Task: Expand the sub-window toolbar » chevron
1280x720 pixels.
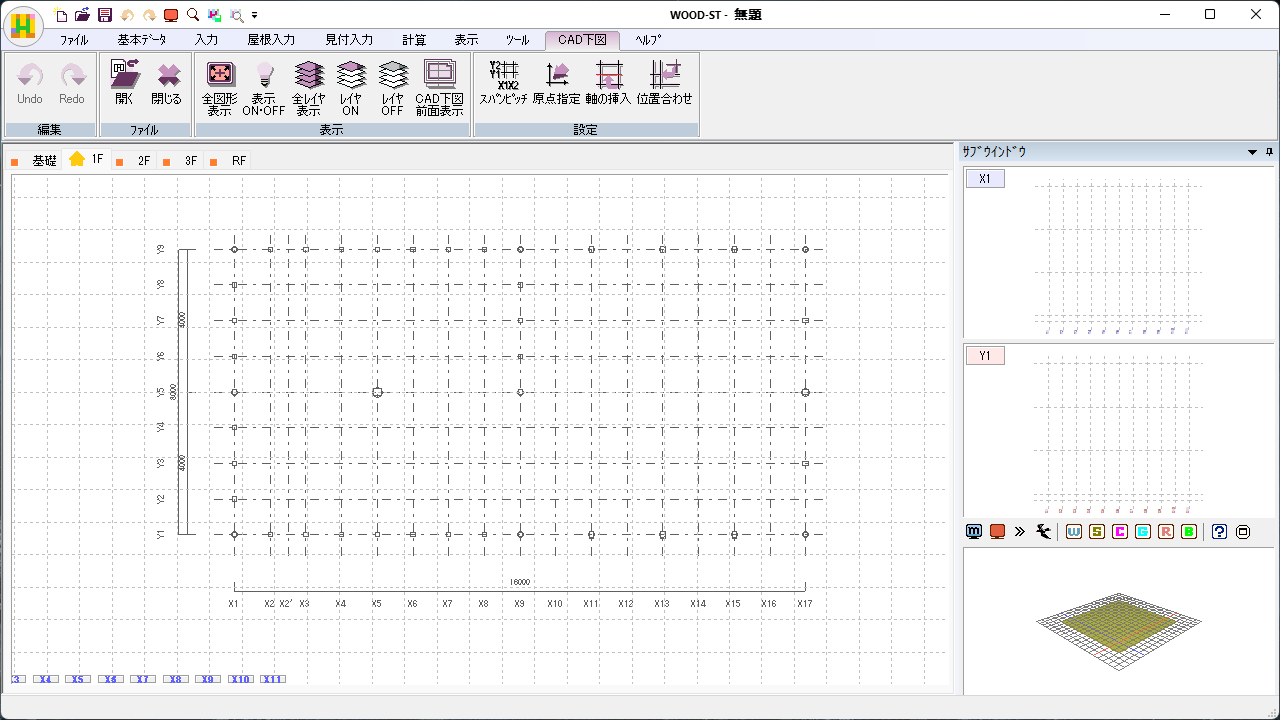Action: pyautogui.click(x=1020, y=532)
